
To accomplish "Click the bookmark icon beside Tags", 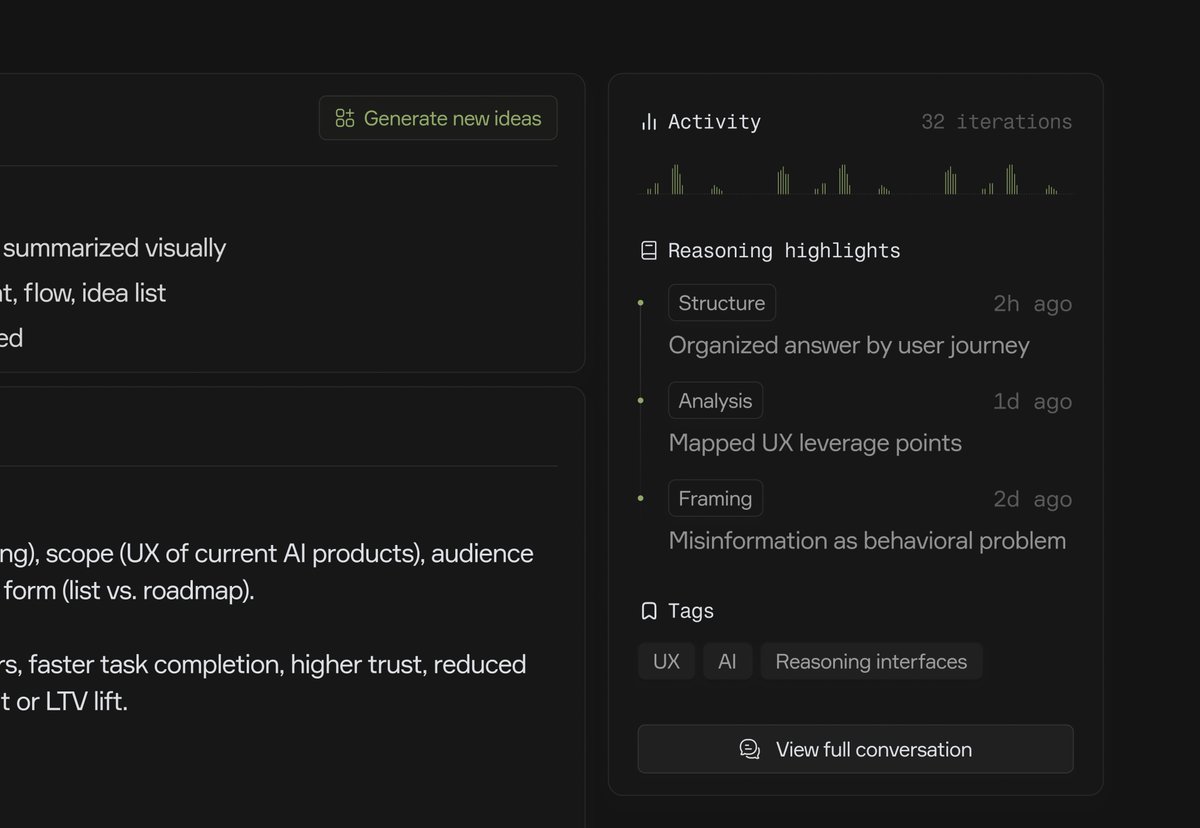I will pyautogui.click(x=648, y=610).
